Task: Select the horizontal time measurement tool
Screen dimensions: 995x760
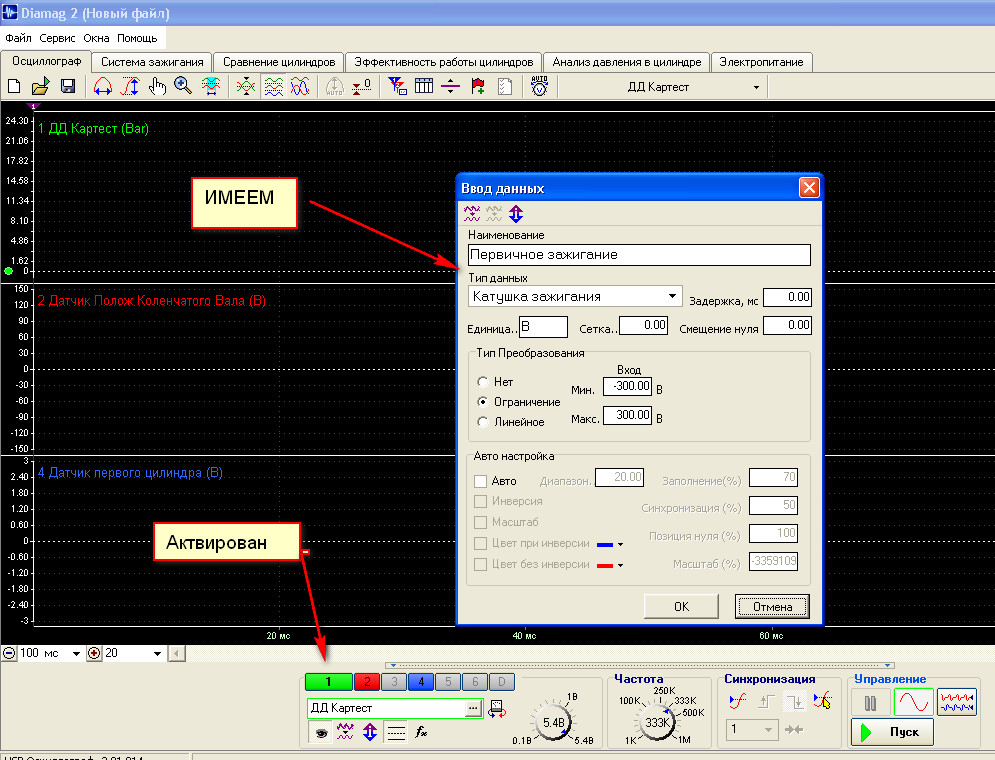Action: (x=102, y=86)
